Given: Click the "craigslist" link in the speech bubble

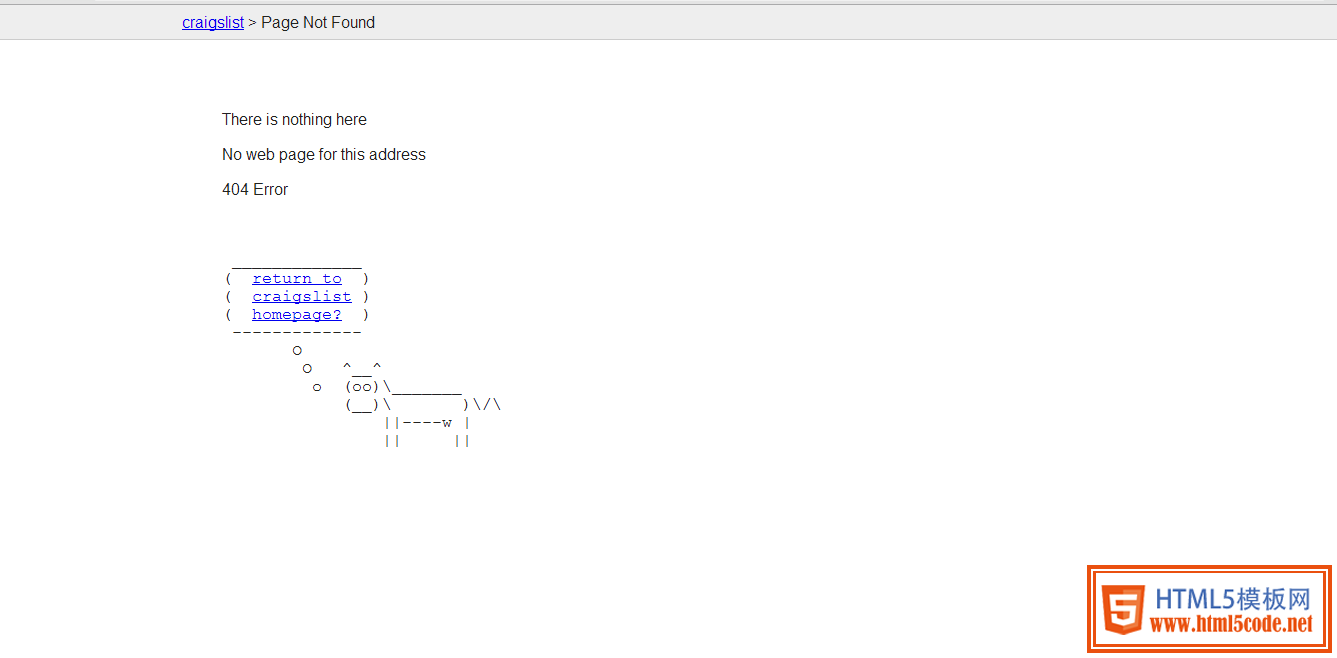Looking at the screenshot, I should 301,297.
